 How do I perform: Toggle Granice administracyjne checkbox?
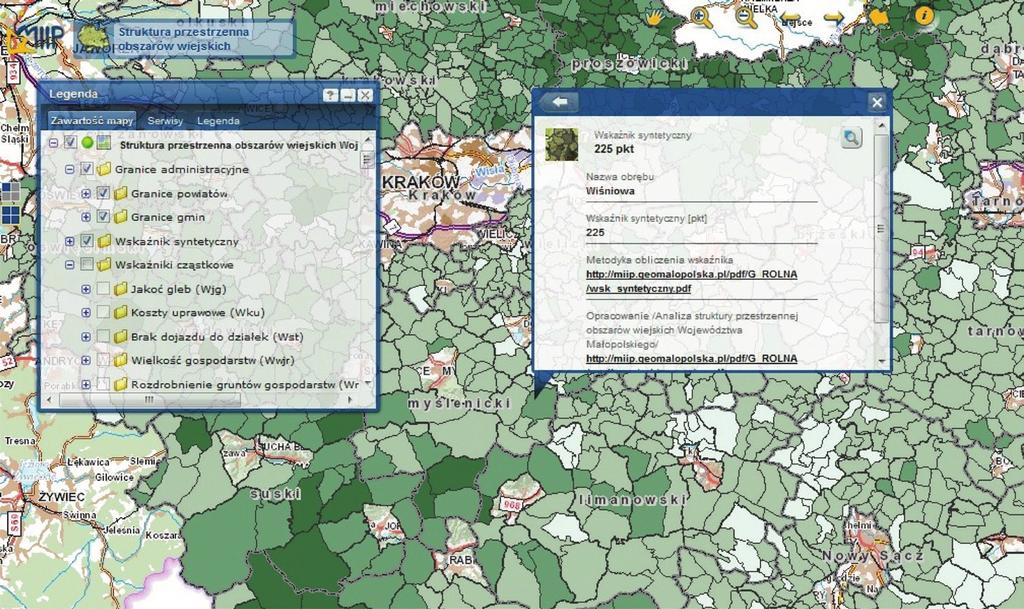coord(86,169)
